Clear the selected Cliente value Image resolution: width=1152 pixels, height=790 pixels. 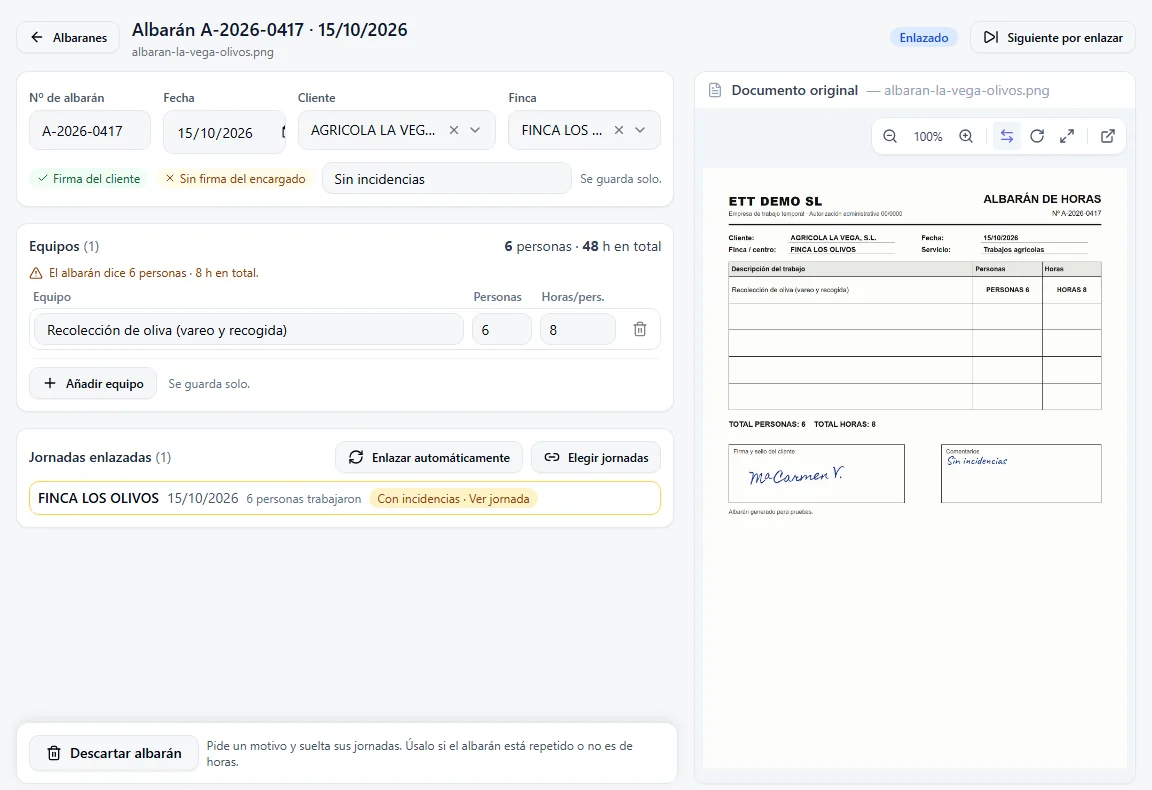454,130
